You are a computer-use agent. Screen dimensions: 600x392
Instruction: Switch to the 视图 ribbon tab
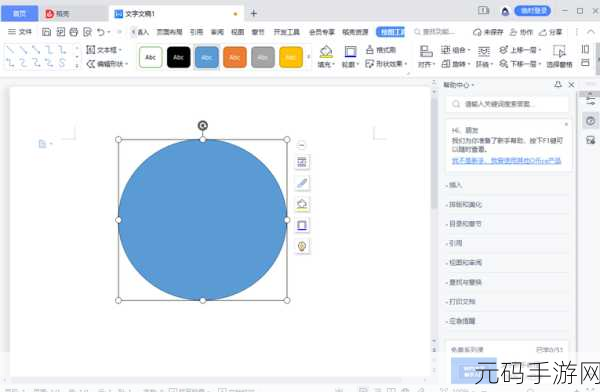pos(238,32)
